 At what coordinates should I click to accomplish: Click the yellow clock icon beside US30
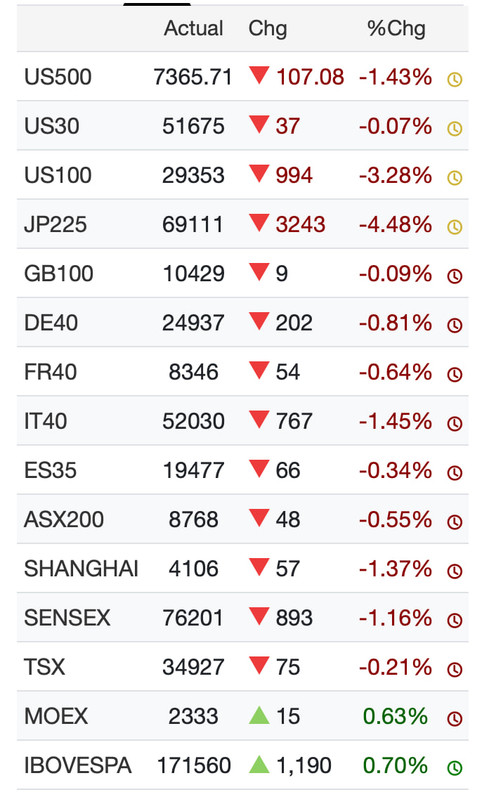coord(454,129)
